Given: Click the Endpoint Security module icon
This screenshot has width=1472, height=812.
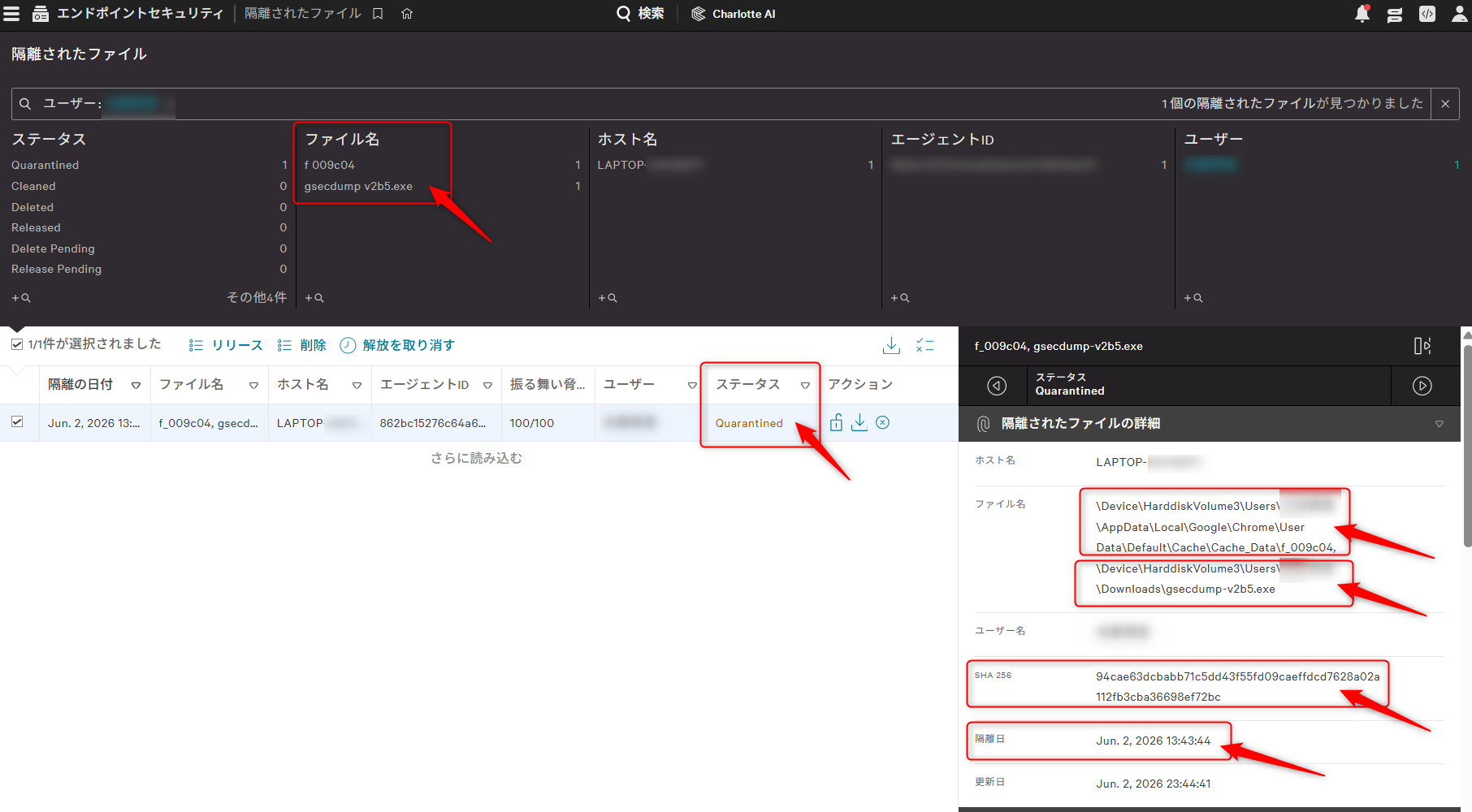Looking at the screenshot, I should (40, 14).
